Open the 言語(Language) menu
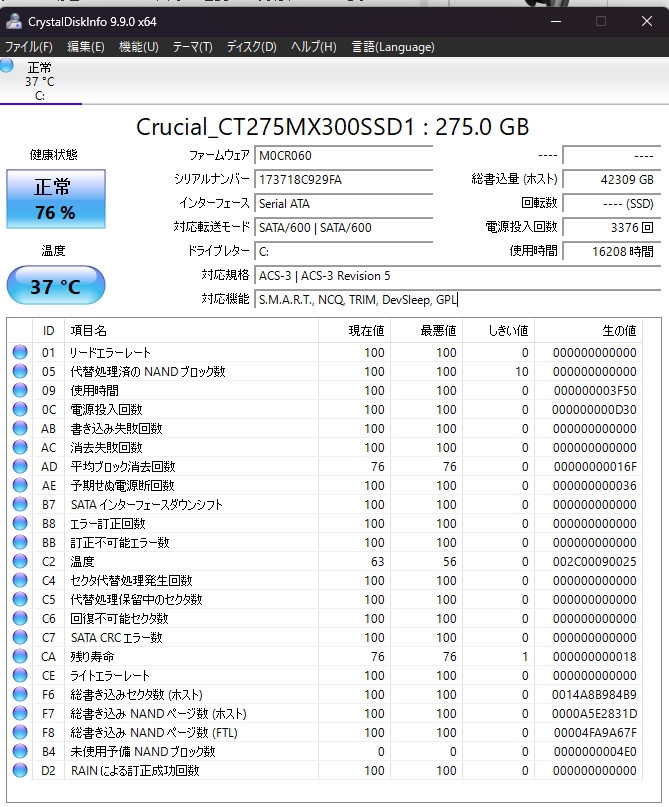669x807 pixels. point(393,47)
